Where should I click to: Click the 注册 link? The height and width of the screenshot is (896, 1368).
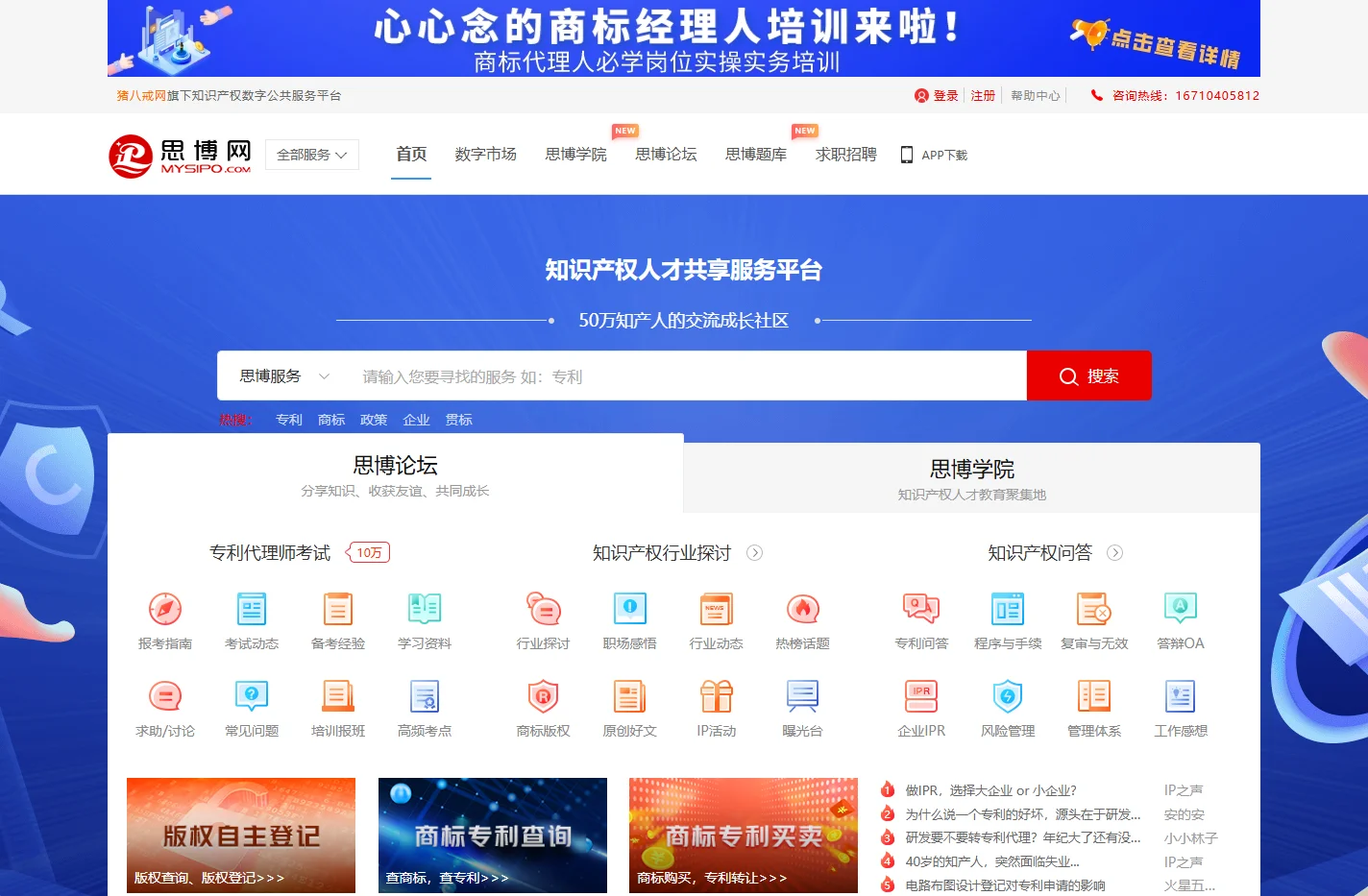point(983,96)
